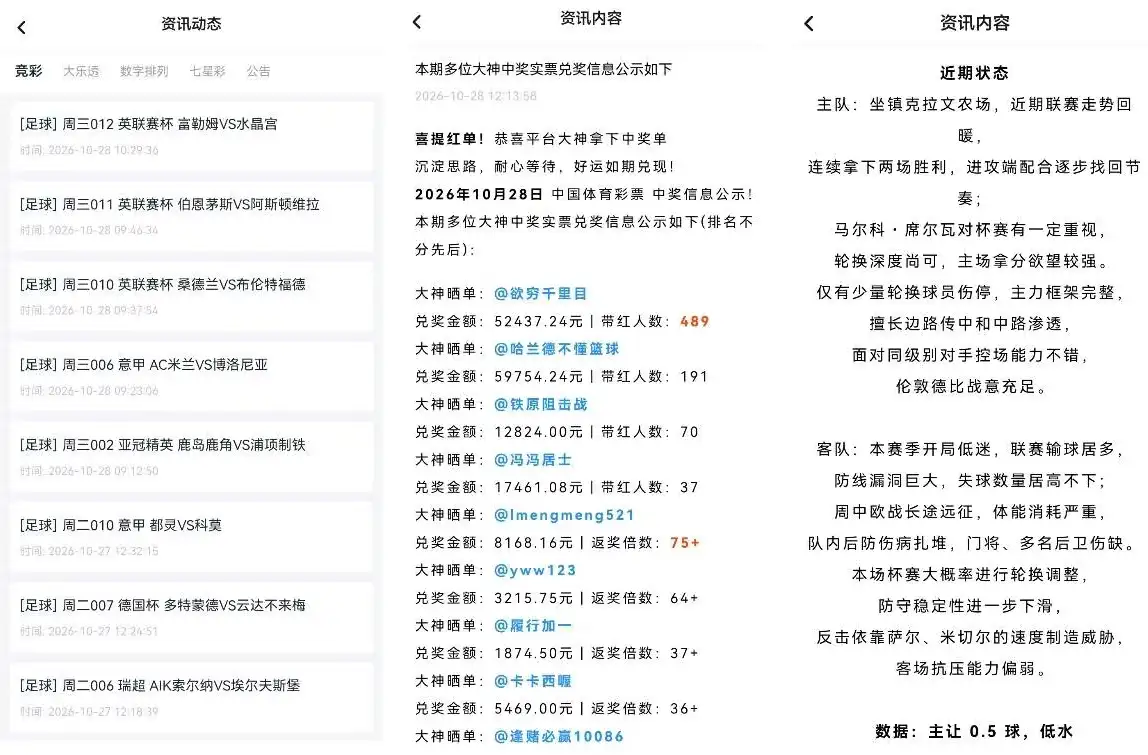Click the 资讯动态 page title
The height and width of the screenshot is (755, 1148).
[191, 23]
